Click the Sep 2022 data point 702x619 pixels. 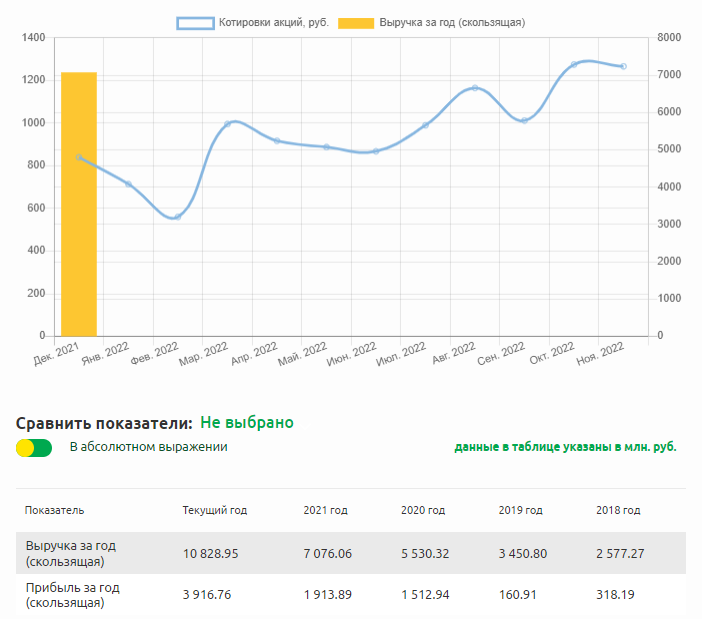[x=524, y=120]
